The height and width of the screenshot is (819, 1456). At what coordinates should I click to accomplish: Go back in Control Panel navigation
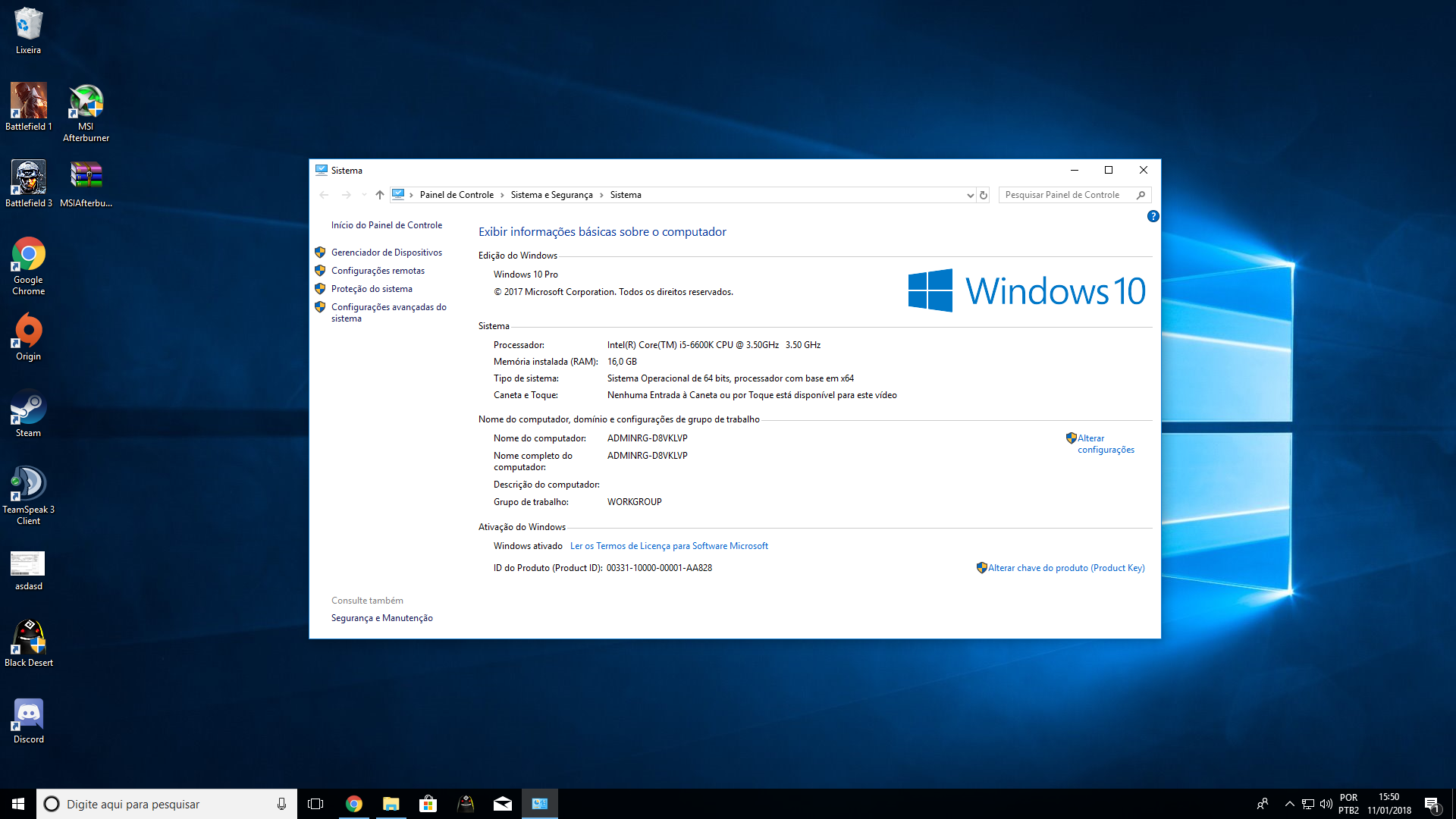324,195
